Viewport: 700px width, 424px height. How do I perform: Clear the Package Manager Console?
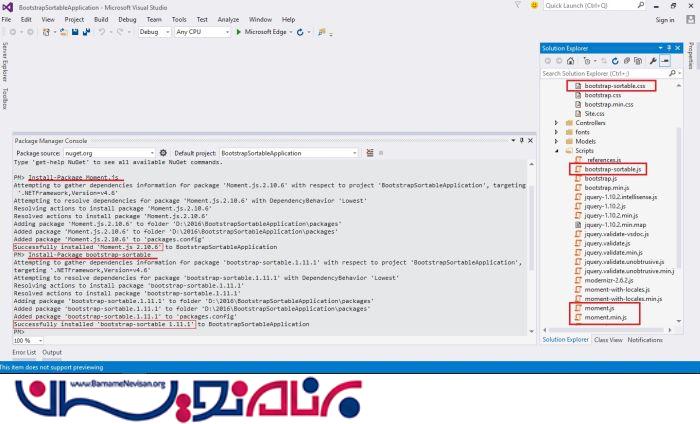(370, 152)
